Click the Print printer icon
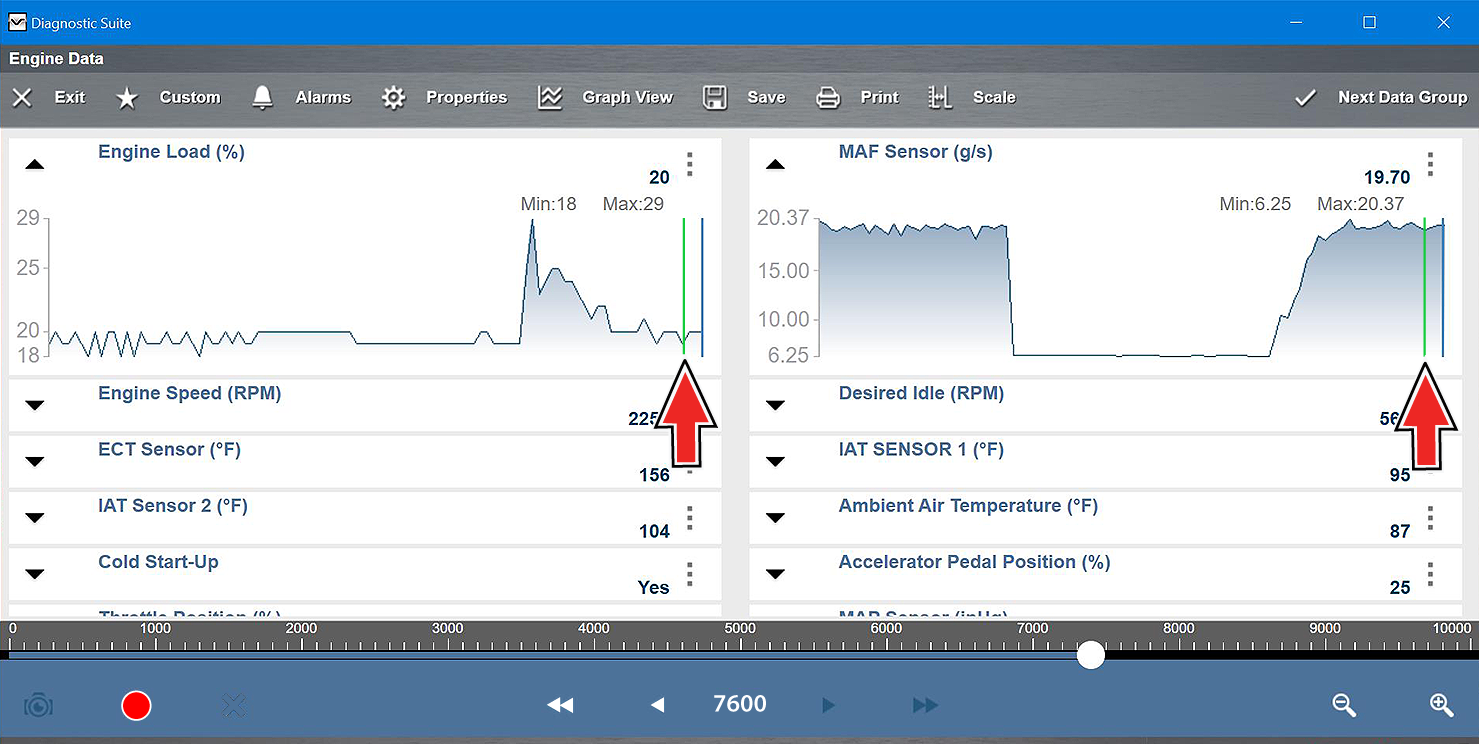The height and width of the screenshot is (744, 1479). click(828, 97)
